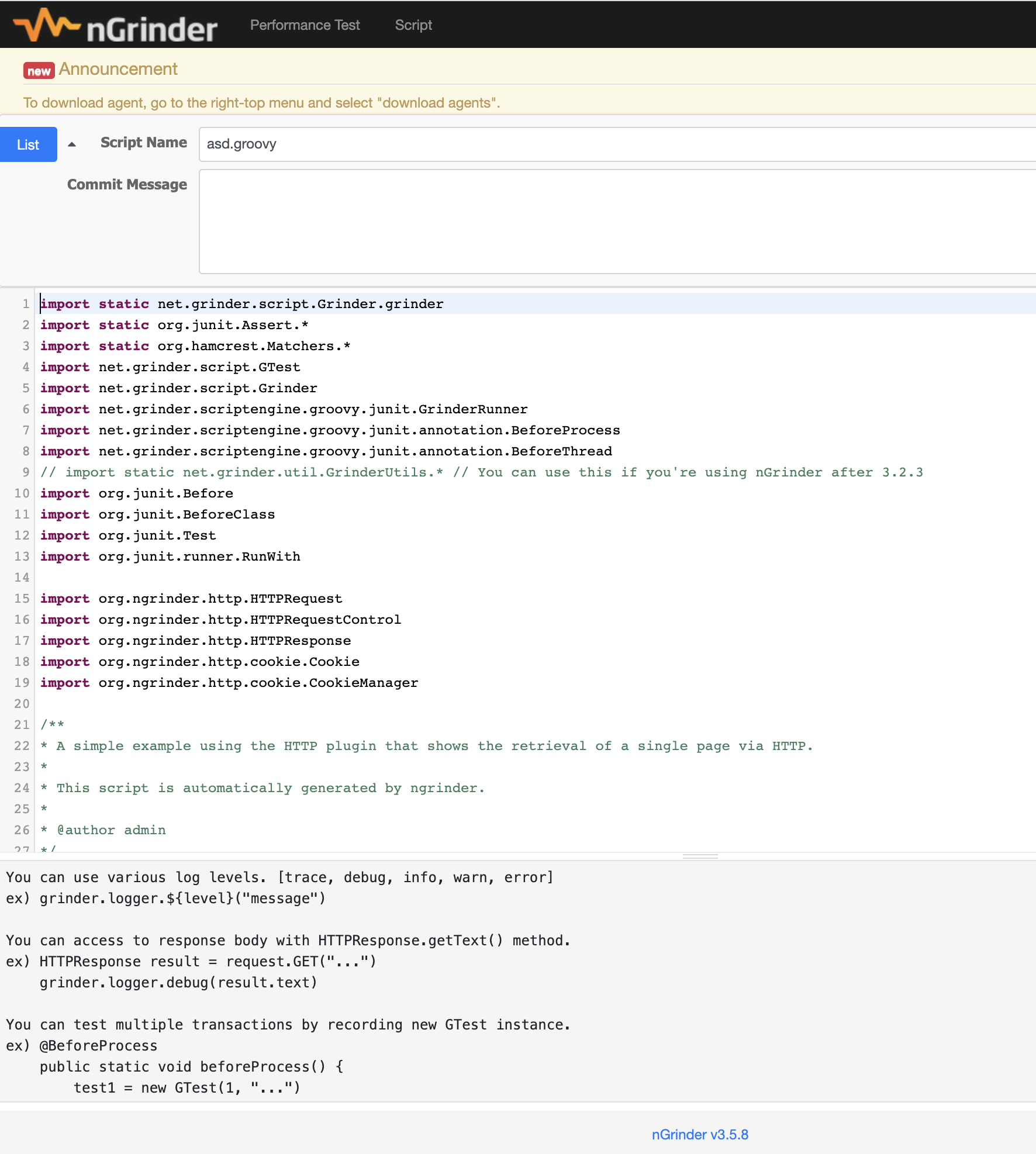Click the Script Name input field
This screenshot has width=1036, height=1154.
(x=617, y=144)
